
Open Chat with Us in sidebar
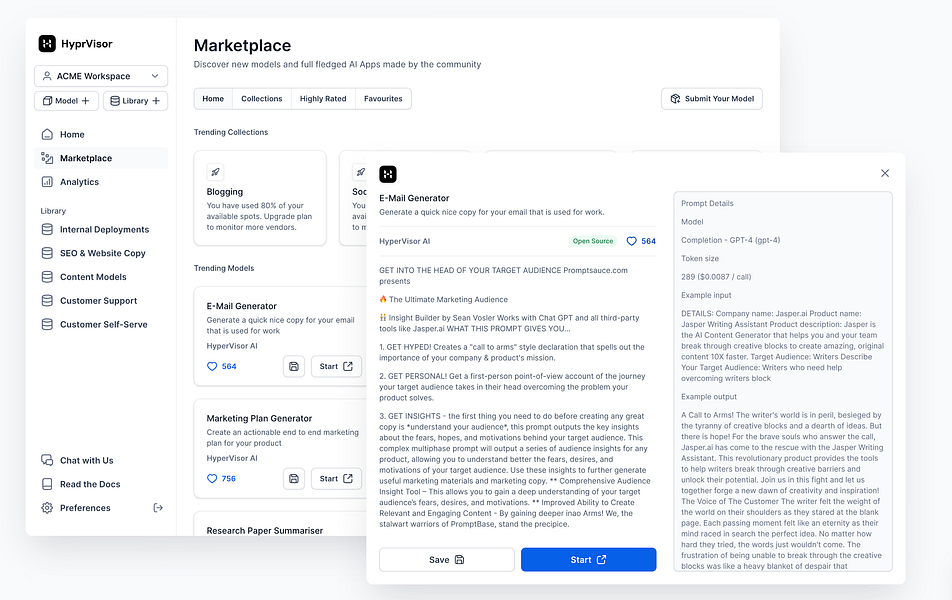click(86, 461)
